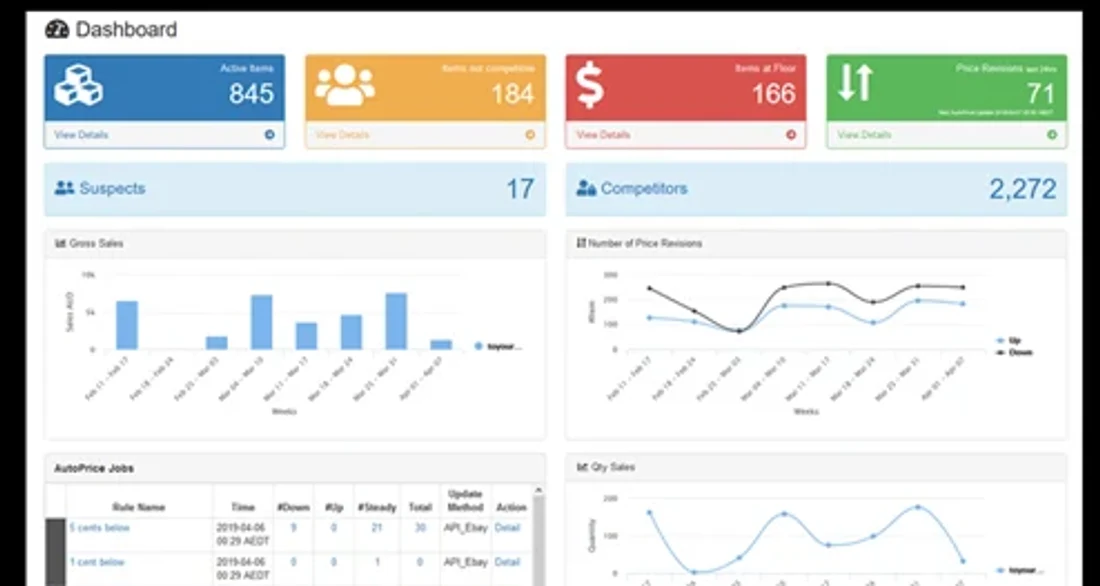
Task: Click the Gross Sales bar for Mar 25 - Mar 31
Action: tap(396, 321)
